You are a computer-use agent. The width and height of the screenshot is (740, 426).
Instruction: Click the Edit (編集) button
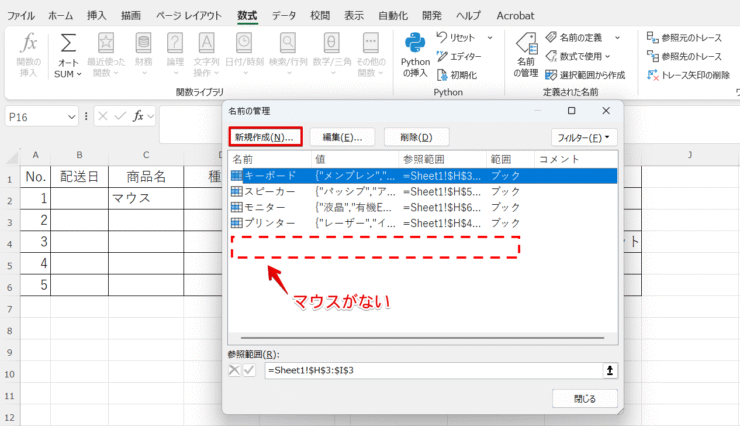[342, 137]
